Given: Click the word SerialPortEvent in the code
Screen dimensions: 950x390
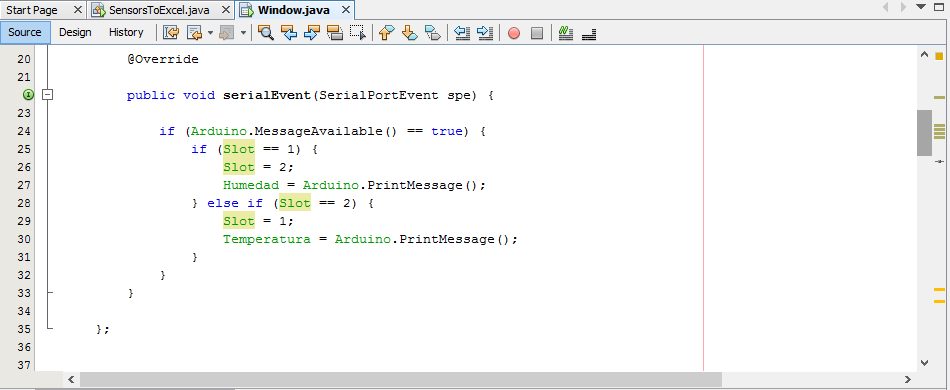Looking at the screenshot, I should pos(378,95).
